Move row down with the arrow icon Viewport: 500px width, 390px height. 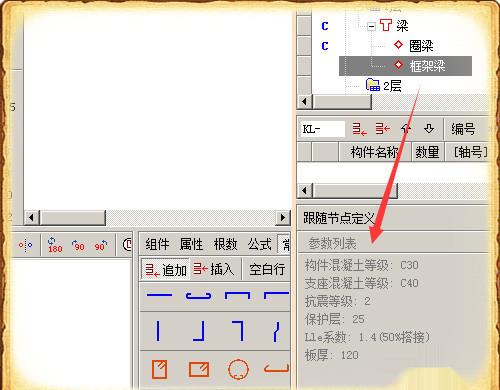pos(429,128)
